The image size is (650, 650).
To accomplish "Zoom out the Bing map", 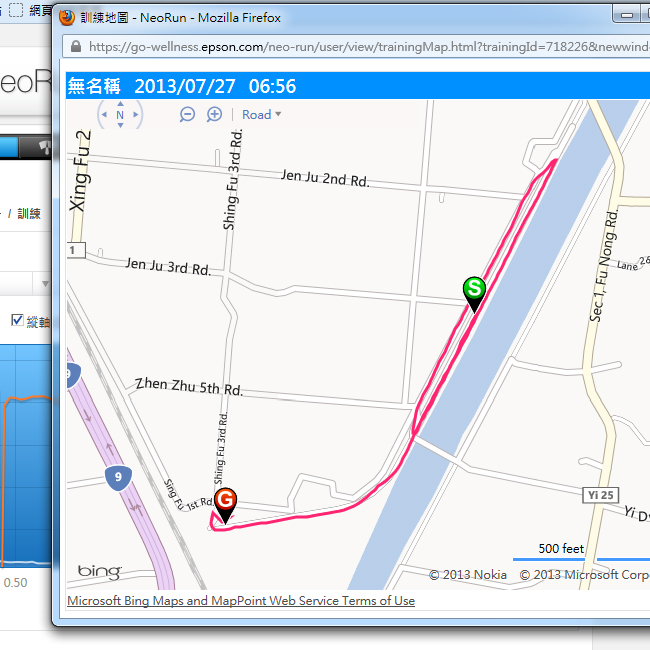I will [x=187, y=114].
